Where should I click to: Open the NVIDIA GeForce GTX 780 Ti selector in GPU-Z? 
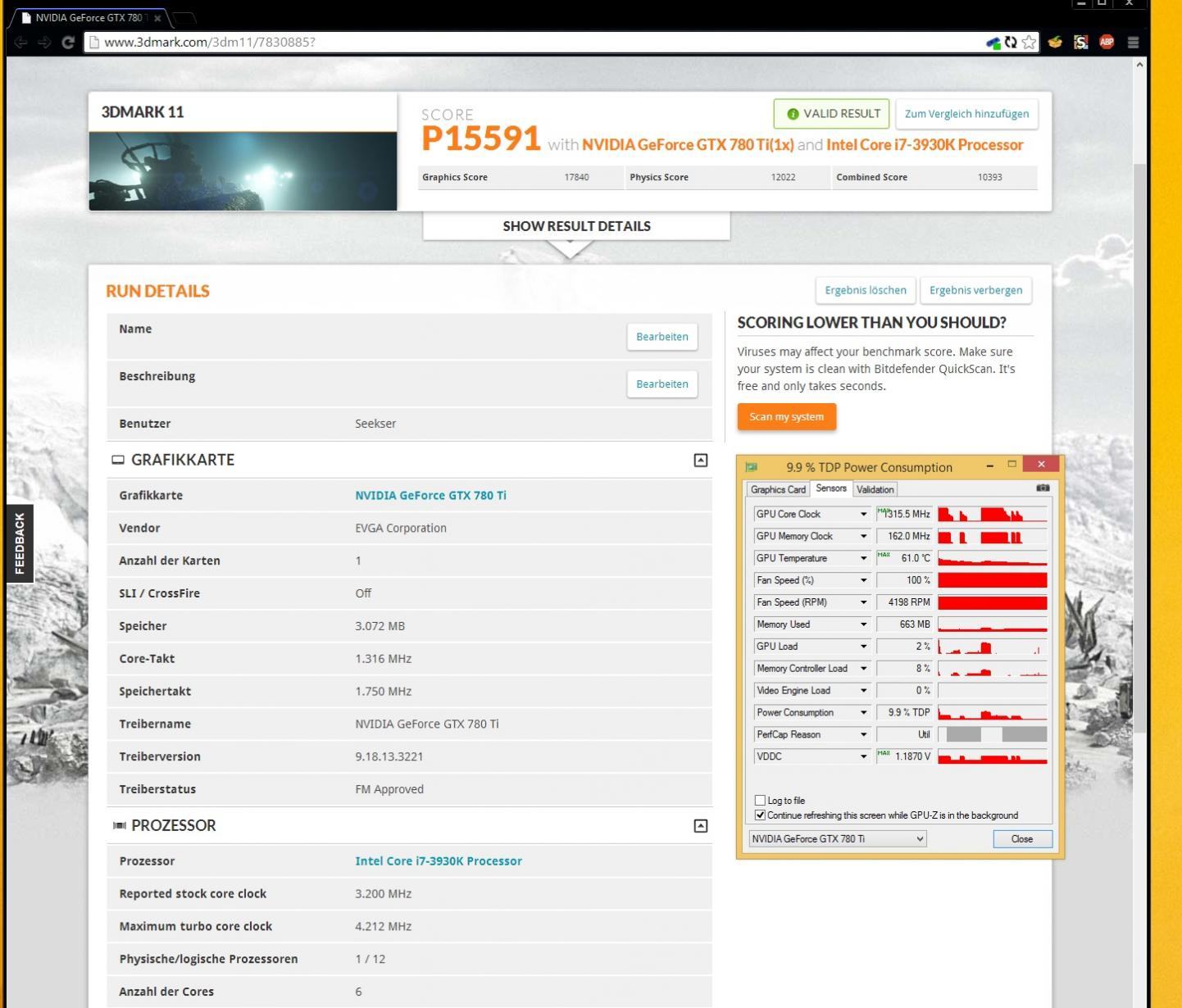pos(838,839)
